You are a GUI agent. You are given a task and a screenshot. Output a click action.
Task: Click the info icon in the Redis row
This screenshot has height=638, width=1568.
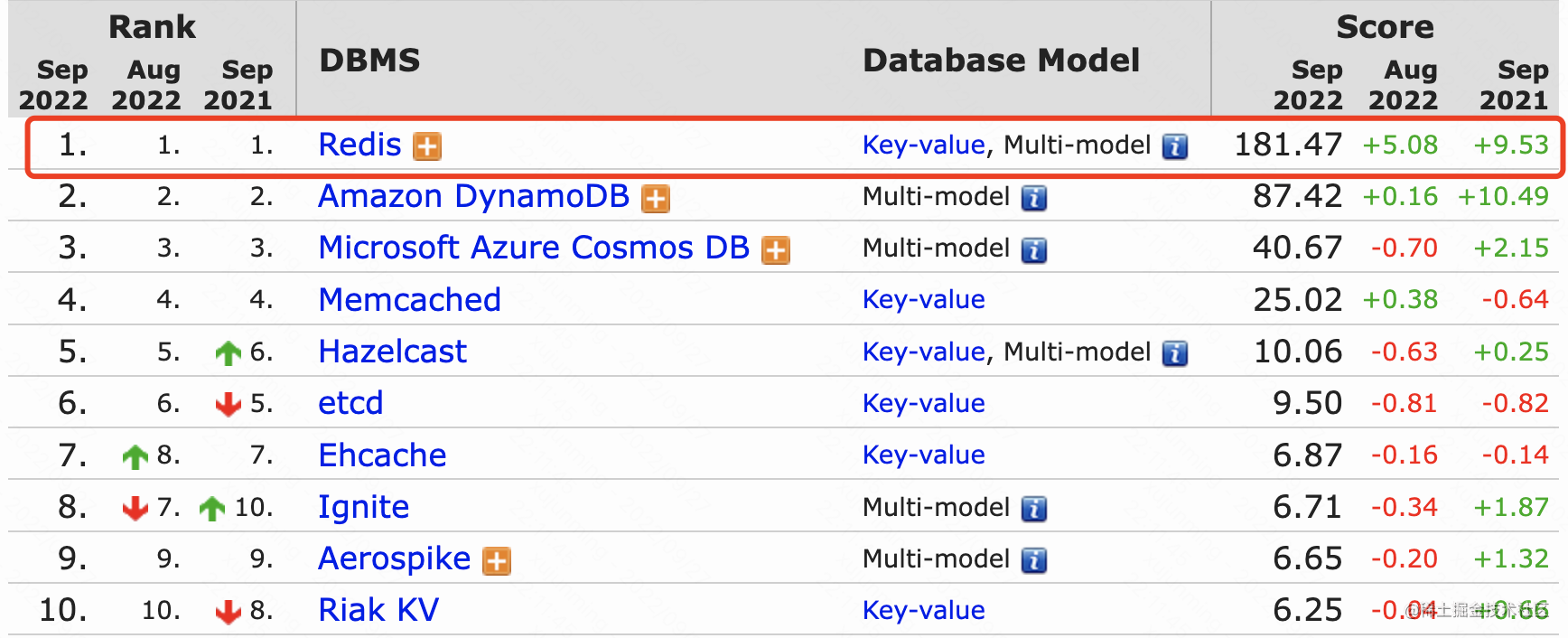[1174, 146]
